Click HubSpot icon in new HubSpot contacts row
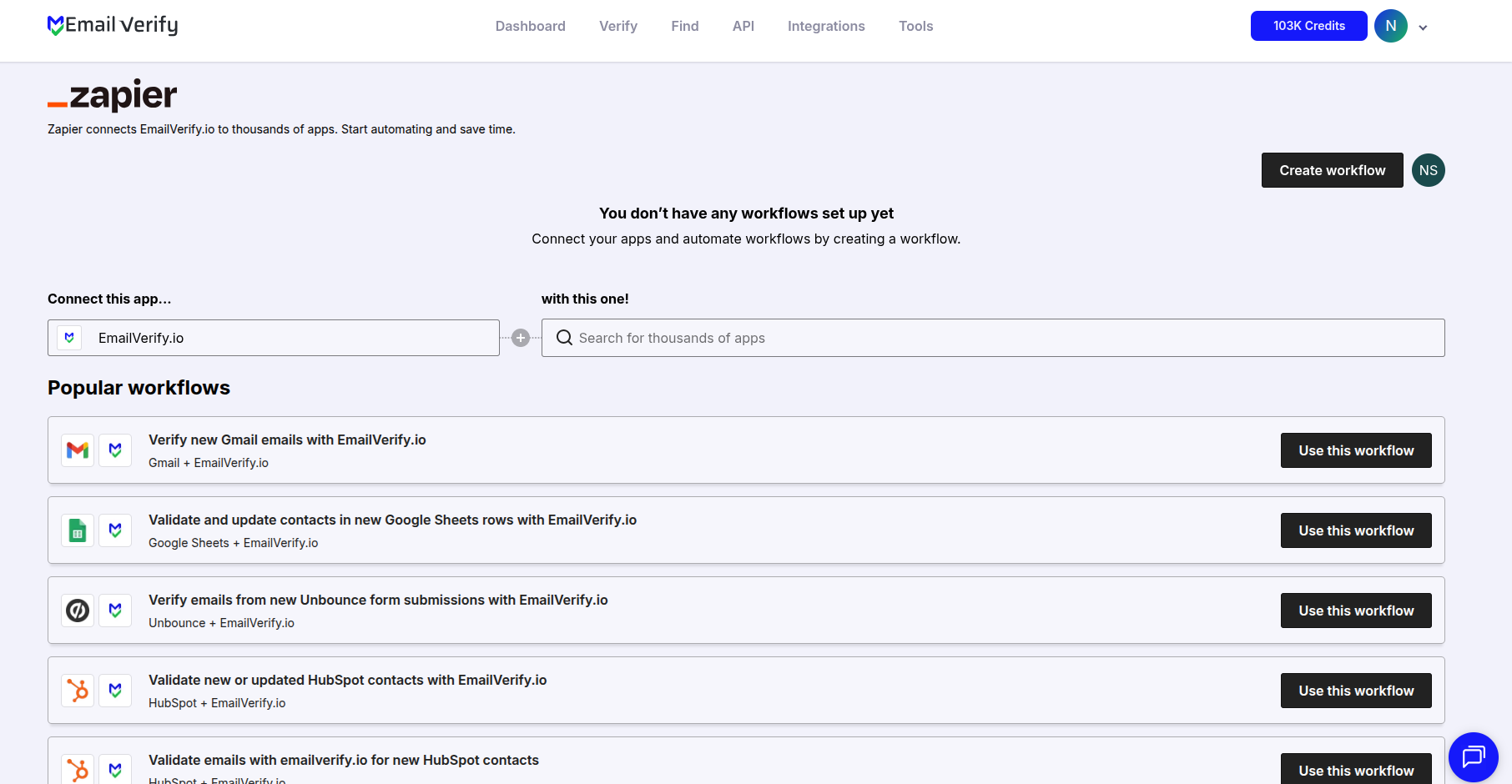This screenshot has height=784, width=1512. pos(78,769)
